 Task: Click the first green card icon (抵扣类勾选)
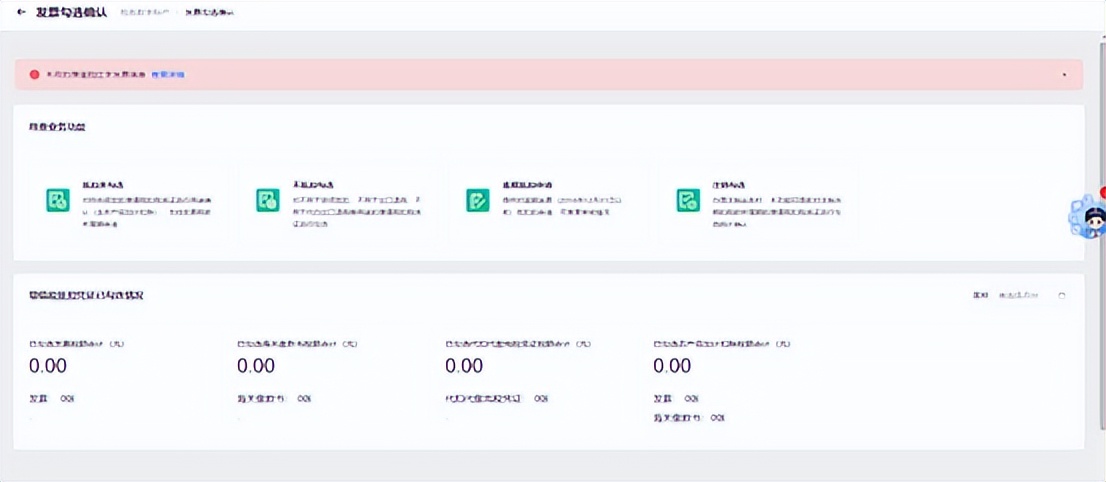[x=58, y=200]
